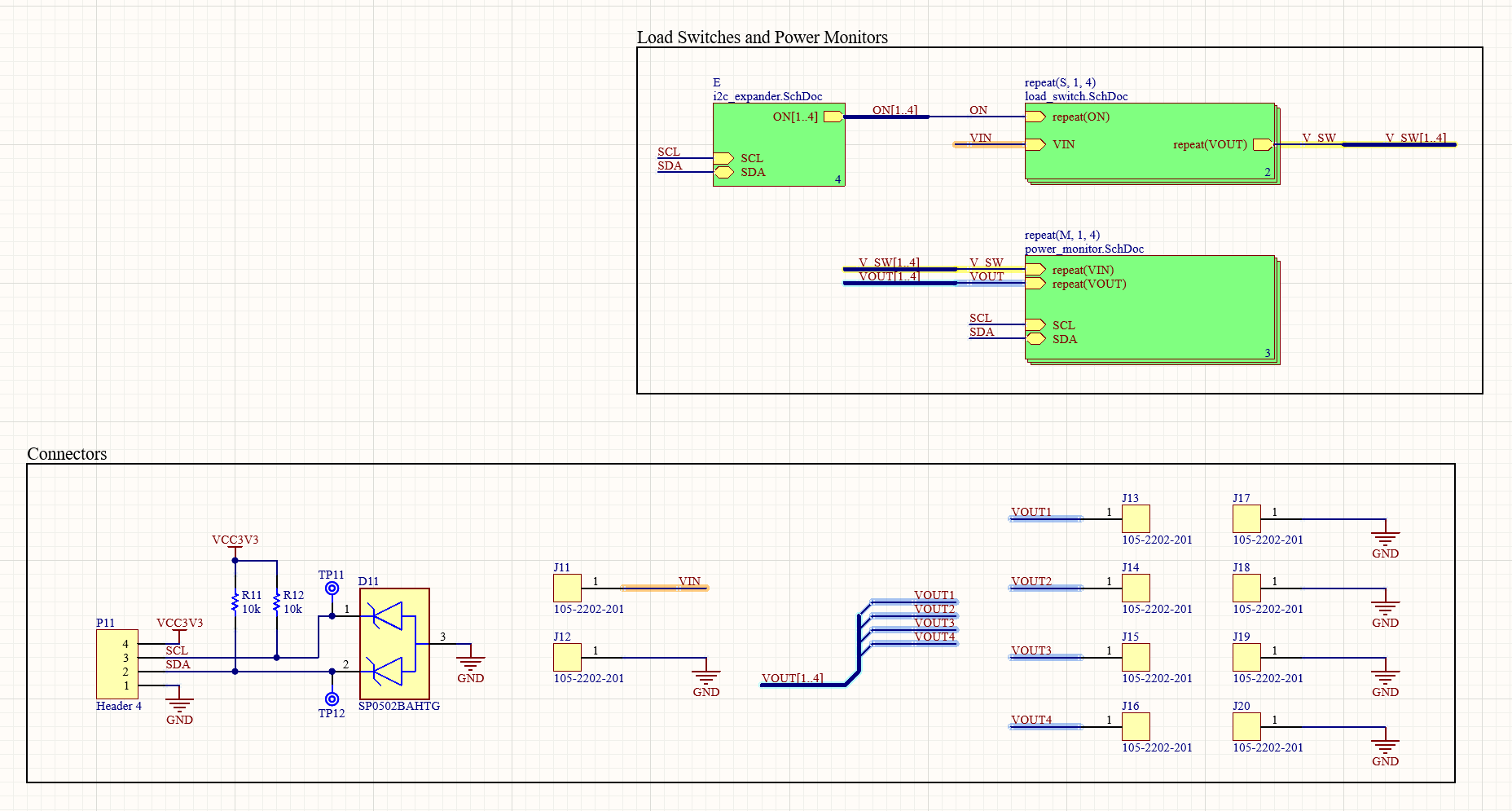Click the 'repeat(M, 1, 4)' designator text
Viewport: 1512px width, 811px height.
[x=1061, y=235]
